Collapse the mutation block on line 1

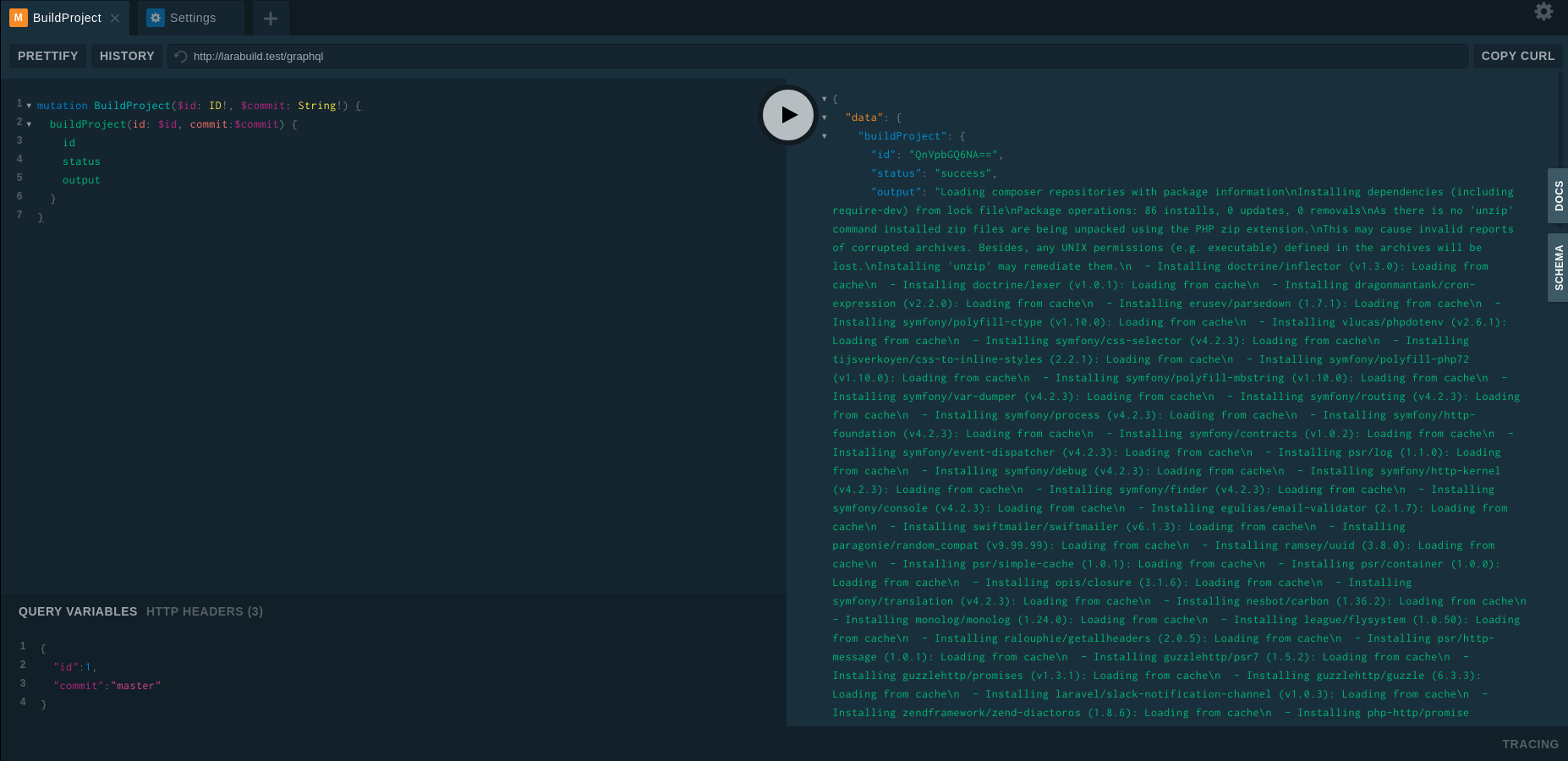(x=29, y=106)
